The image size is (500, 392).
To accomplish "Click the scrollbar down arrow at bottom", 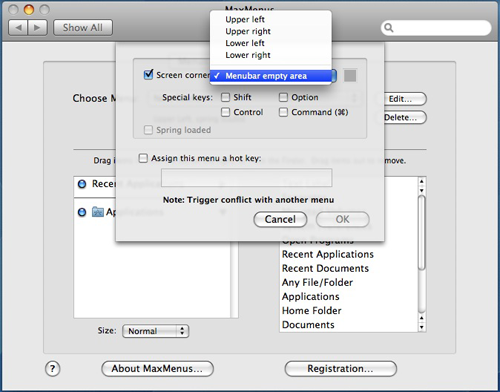I will [x=422, y=327].
